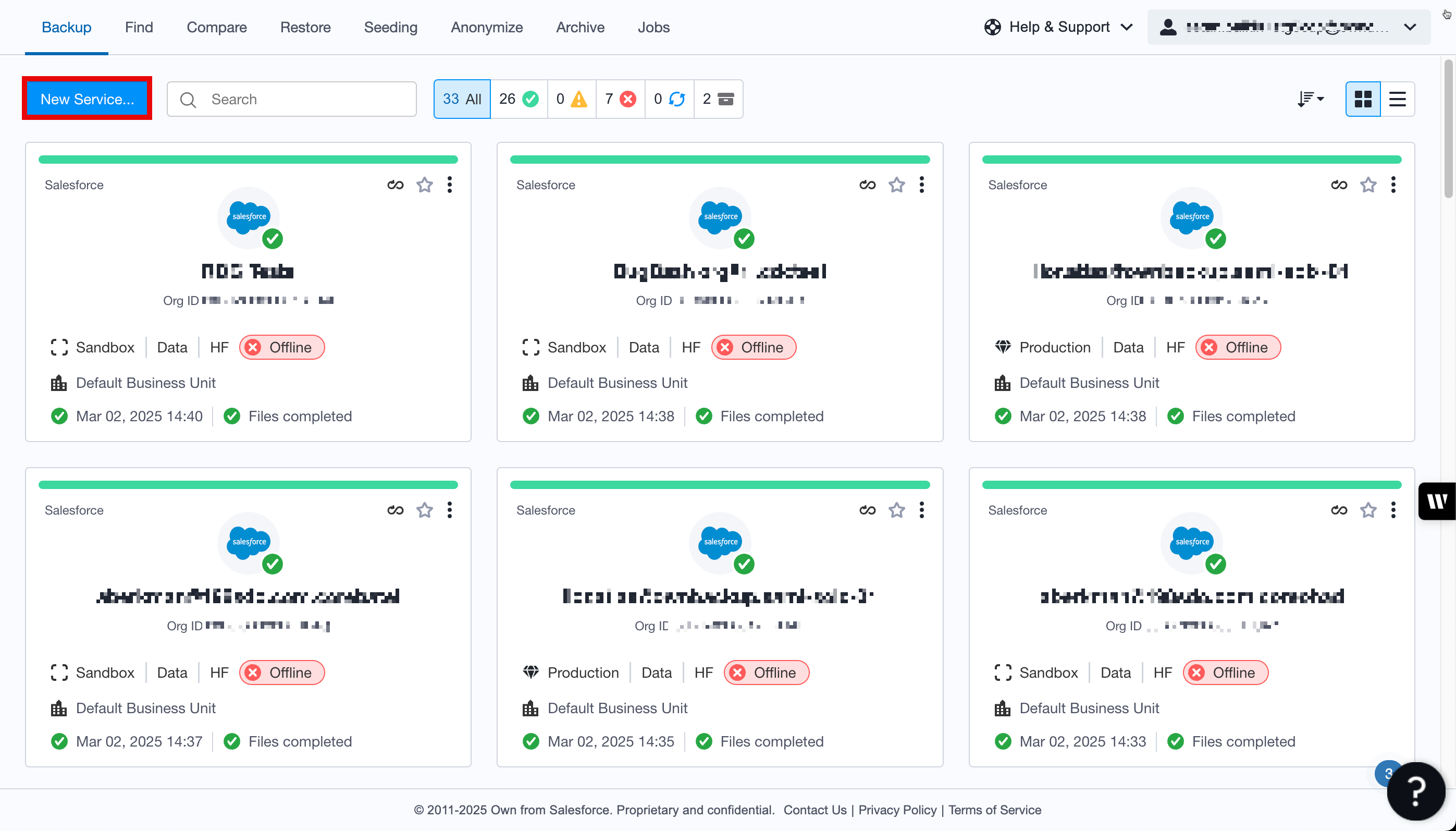The height and width of the screenshot is (831, 1456).
Task: Open the floating question mark help widget
Action: pos(1415,791)
